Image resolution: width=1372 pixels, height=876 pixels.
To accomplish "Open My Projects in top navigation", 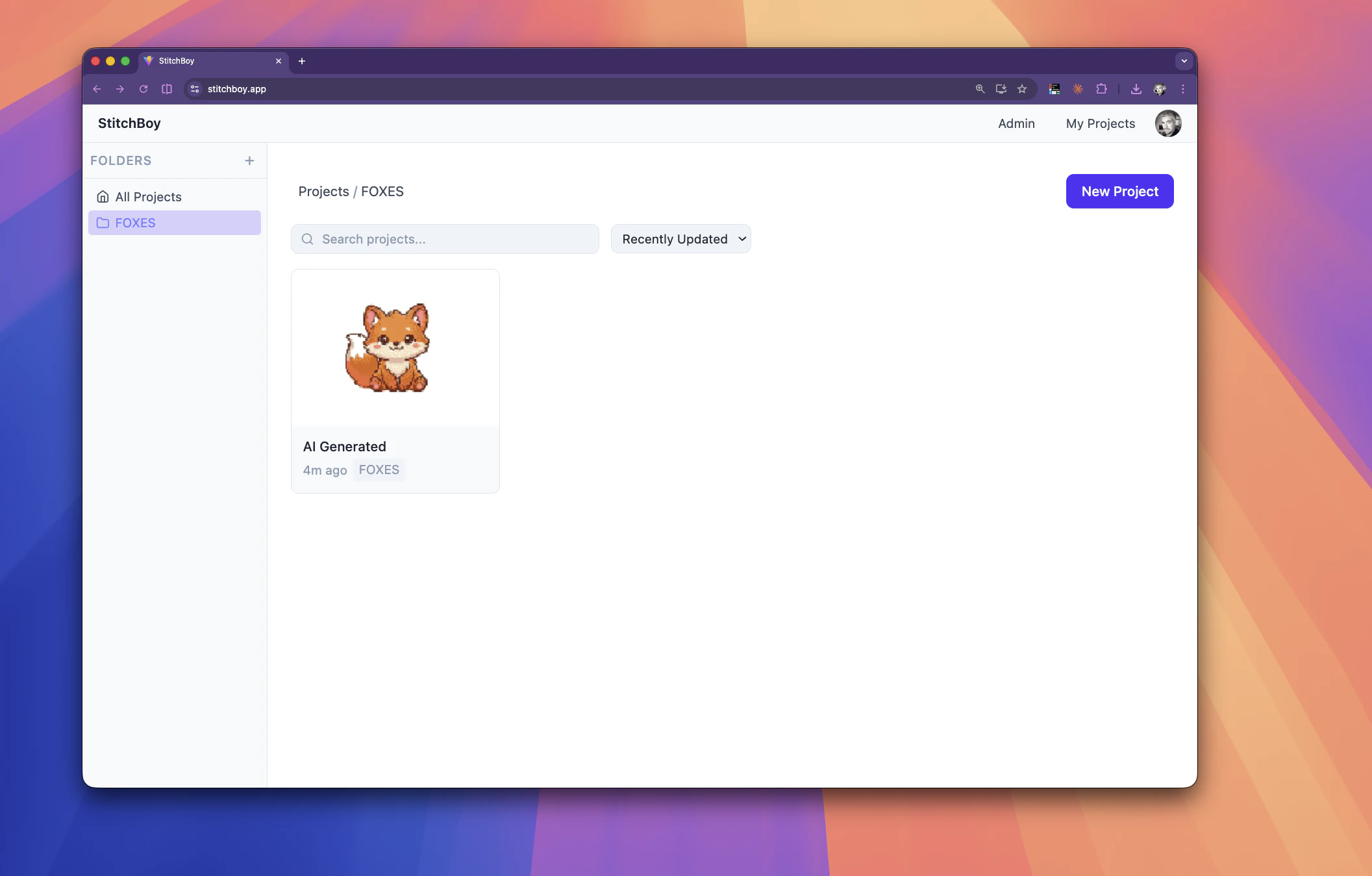I will 1100,123.
